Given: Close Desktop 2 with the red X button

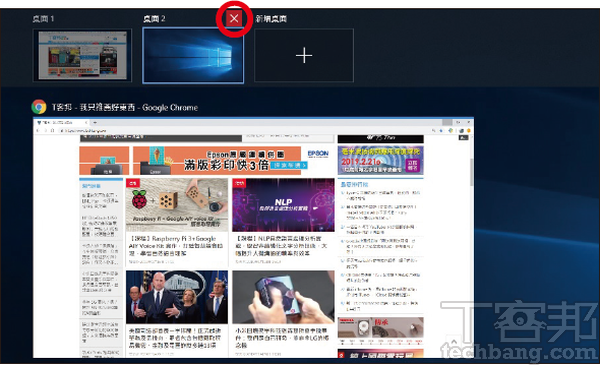Looking at the screenshot, I should coord(234,18).
